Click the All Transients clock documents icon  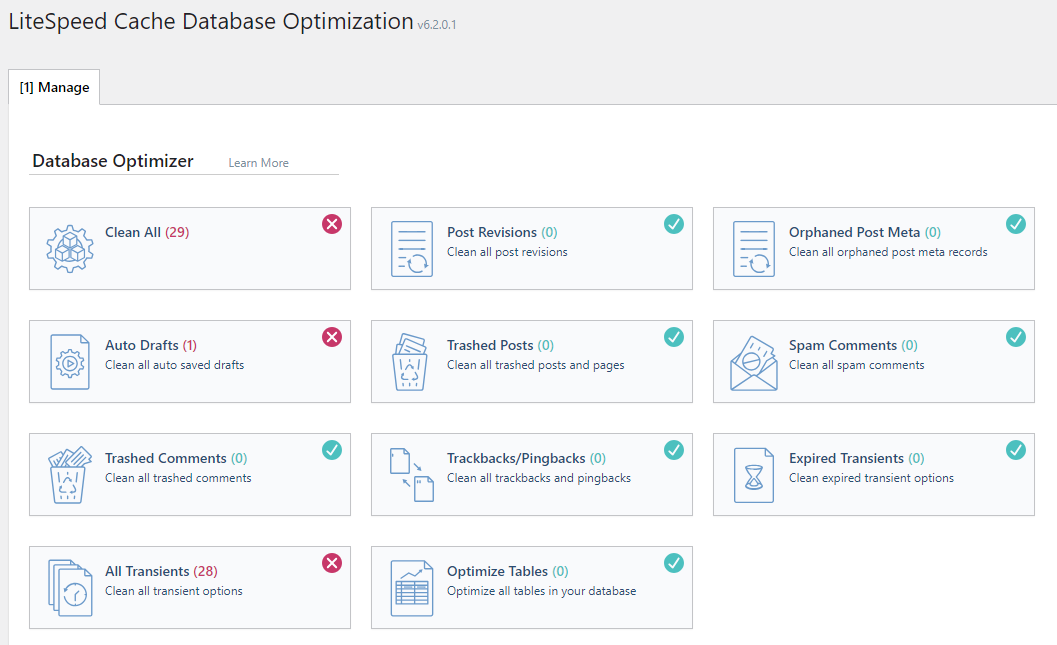70,588
